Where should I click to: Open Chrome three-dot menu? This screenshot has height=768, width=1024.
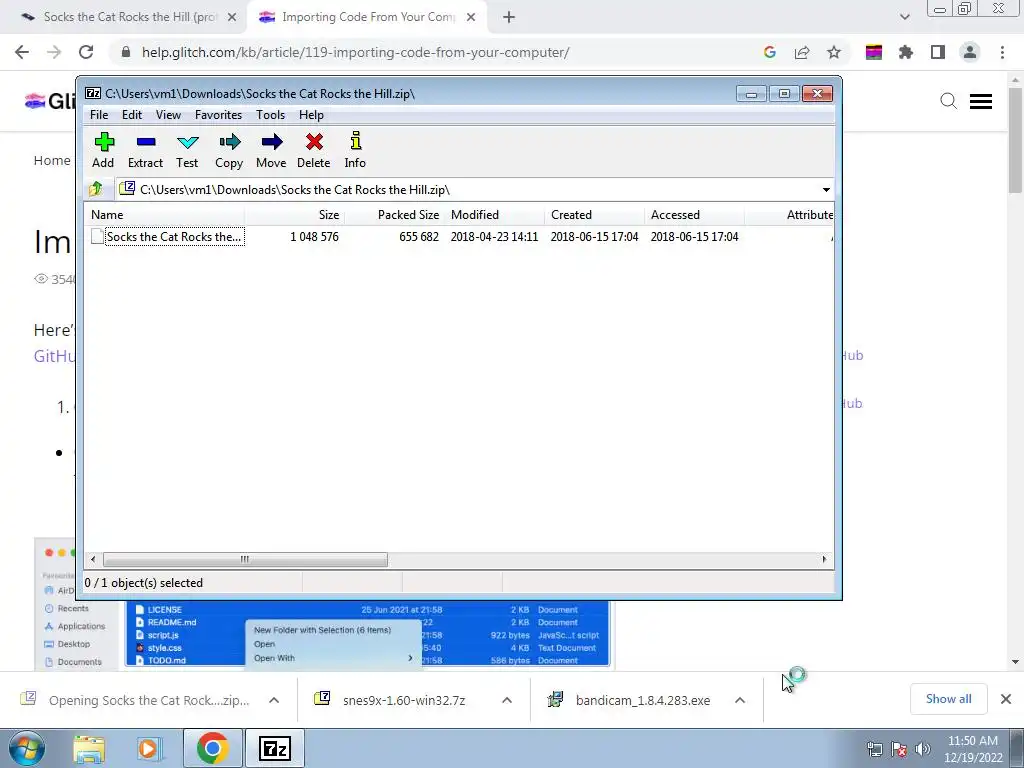[1002, 52]
